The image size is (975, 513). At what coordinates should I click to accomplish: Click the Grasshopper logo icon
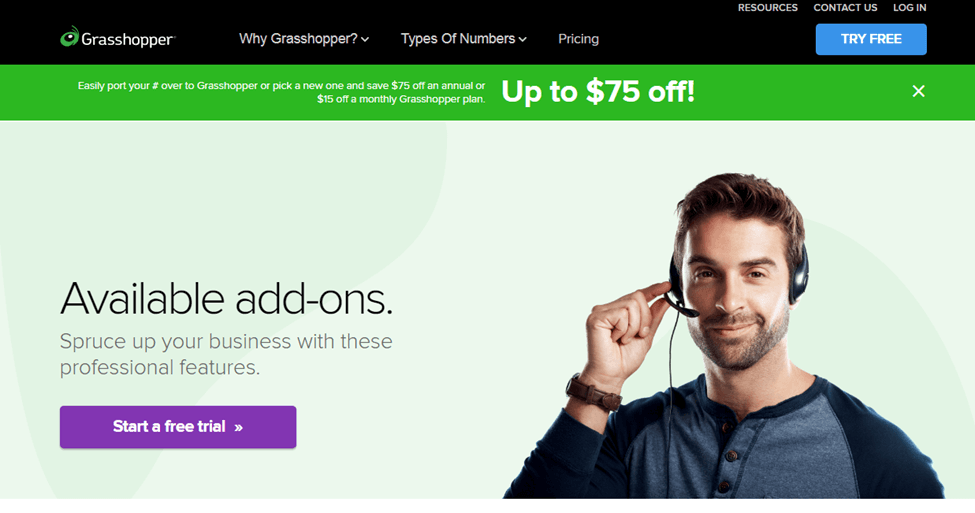click(x=70, y=37)
